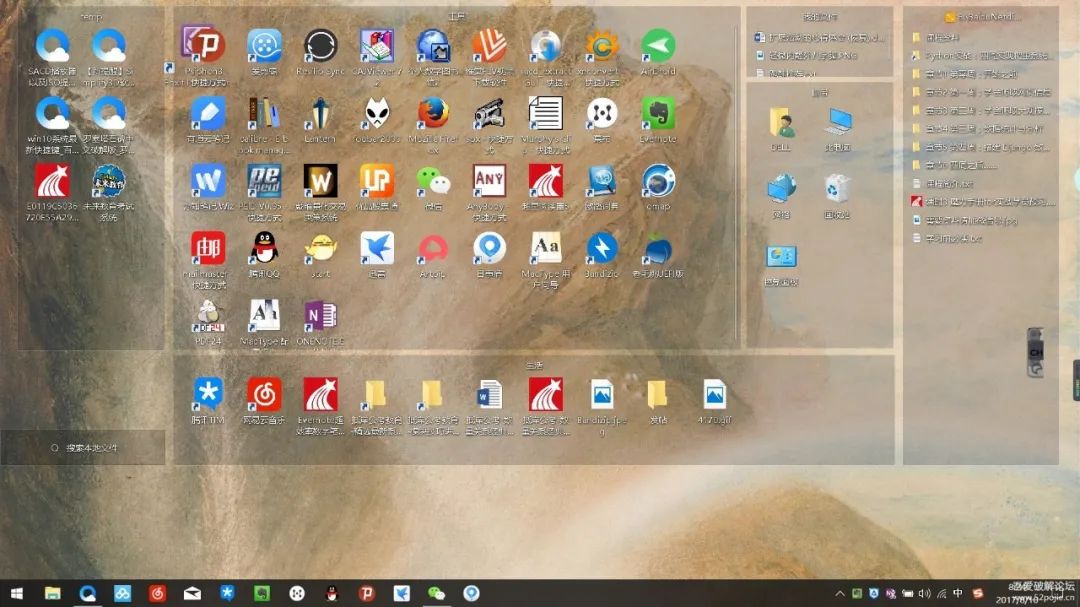Click the volume speaker tray icon
1080x607 pixels.
coord(924,593)
